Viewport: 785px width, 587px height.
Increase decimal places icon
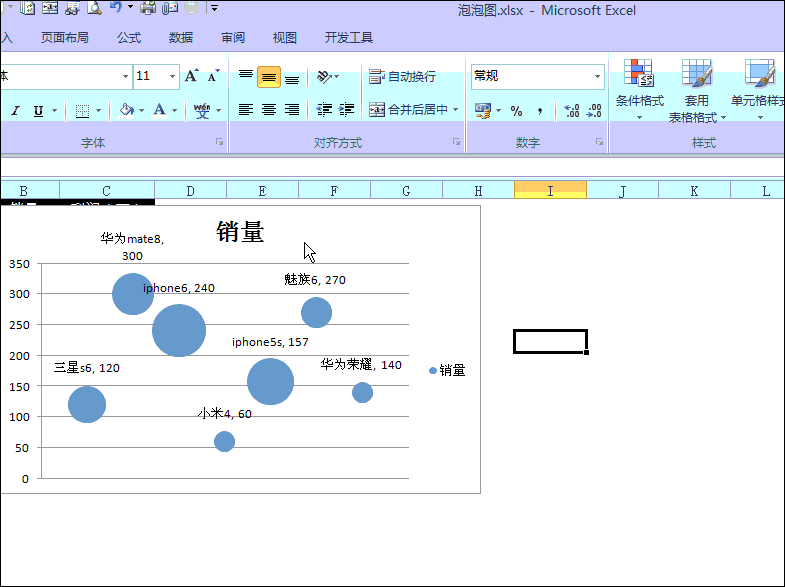click(x=571, y=111)
